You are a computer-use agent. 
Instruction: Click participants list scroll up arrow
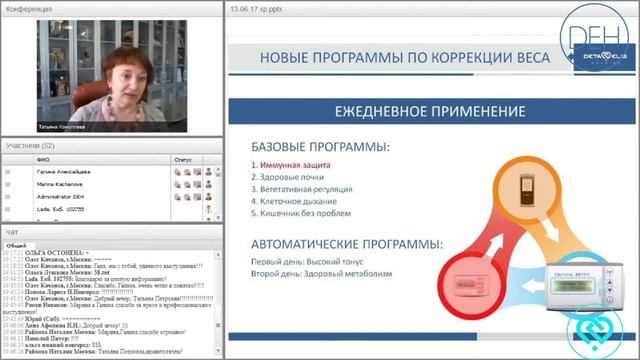click(x=218, y=169)
